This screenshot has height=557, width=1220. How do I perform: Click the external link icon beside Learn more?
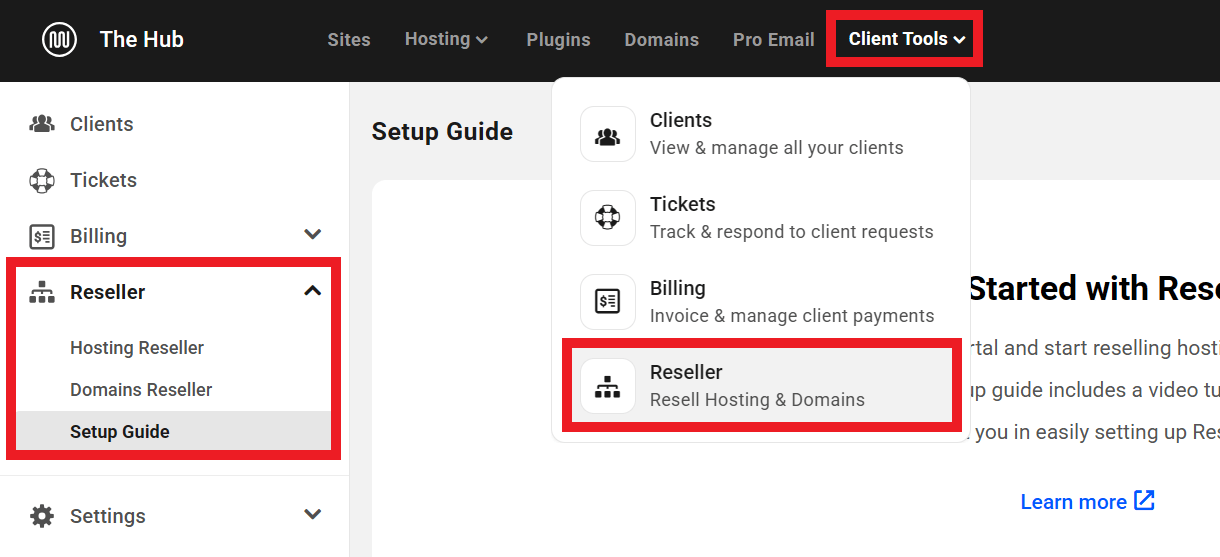1144,501
